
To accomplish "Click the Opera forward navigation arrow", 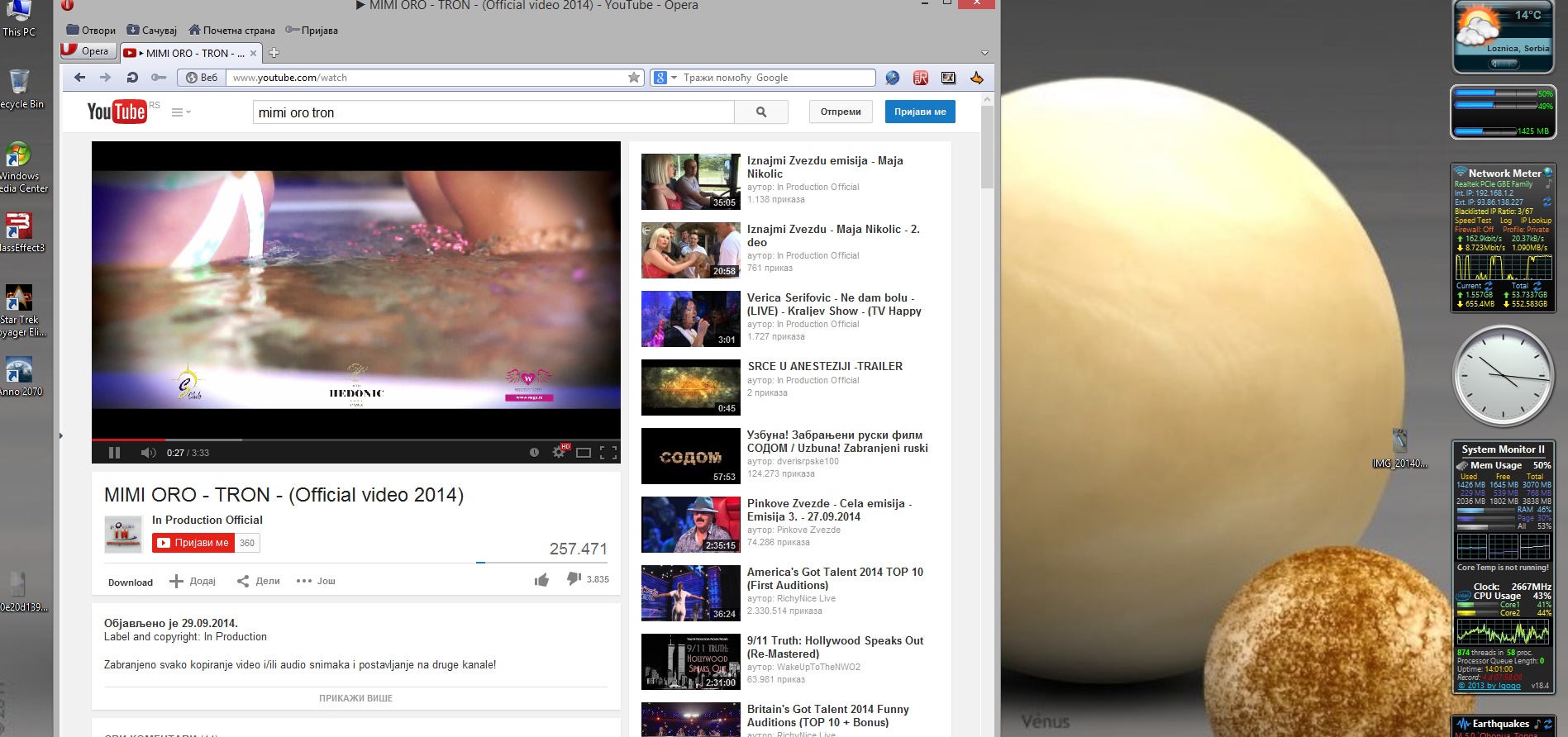I will (105, 78).
